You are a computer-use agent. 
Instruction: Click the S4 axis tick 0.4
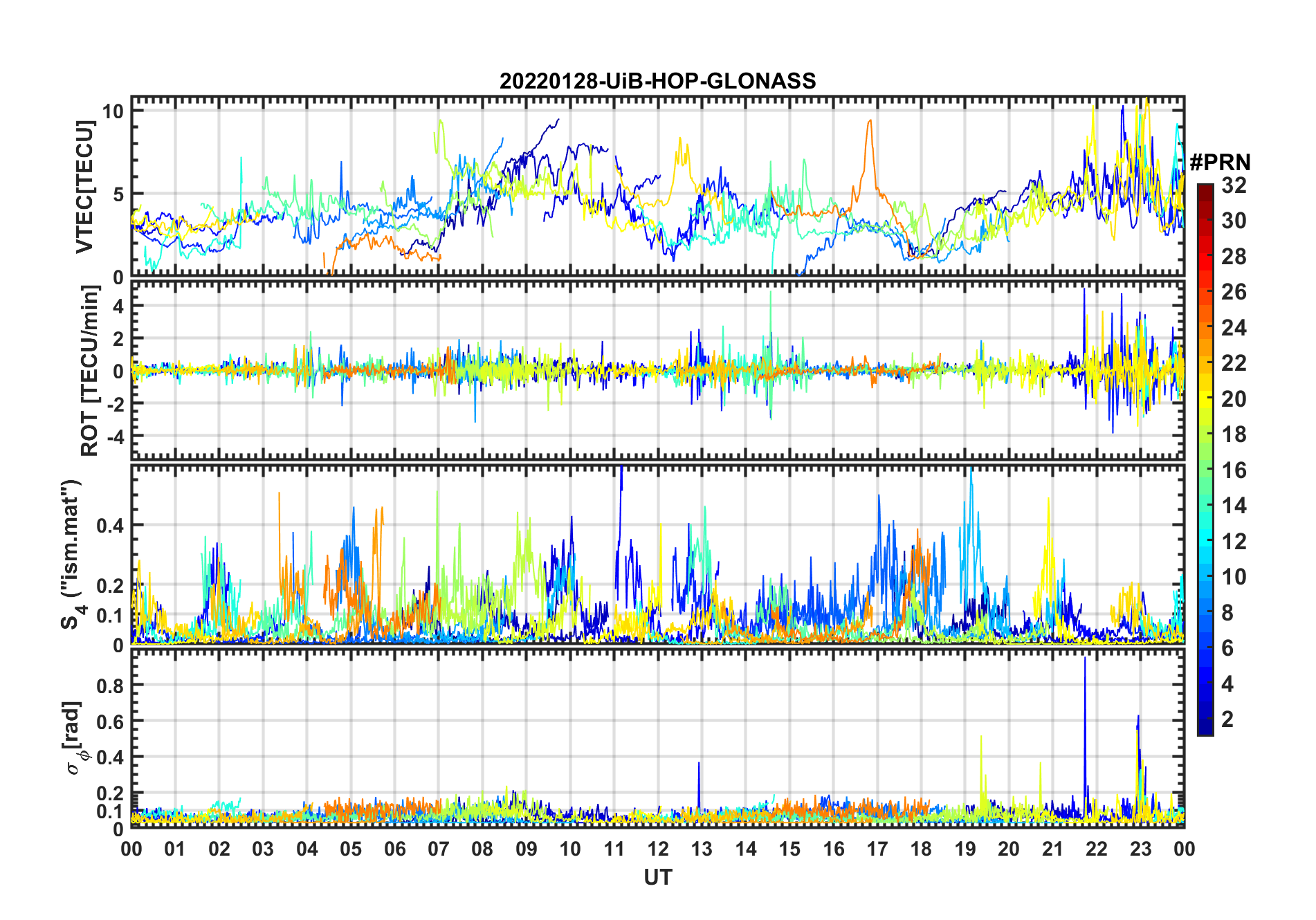click(x=109, y=526)
